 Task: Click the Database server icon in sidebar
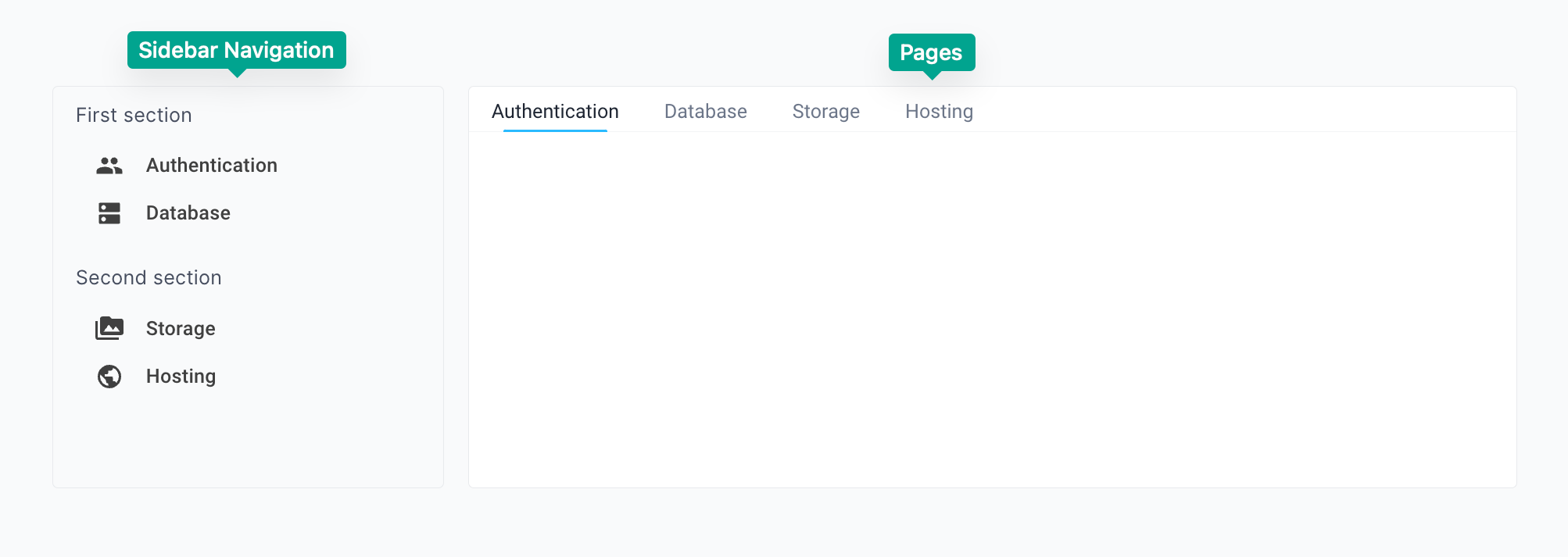click(109, 213)
